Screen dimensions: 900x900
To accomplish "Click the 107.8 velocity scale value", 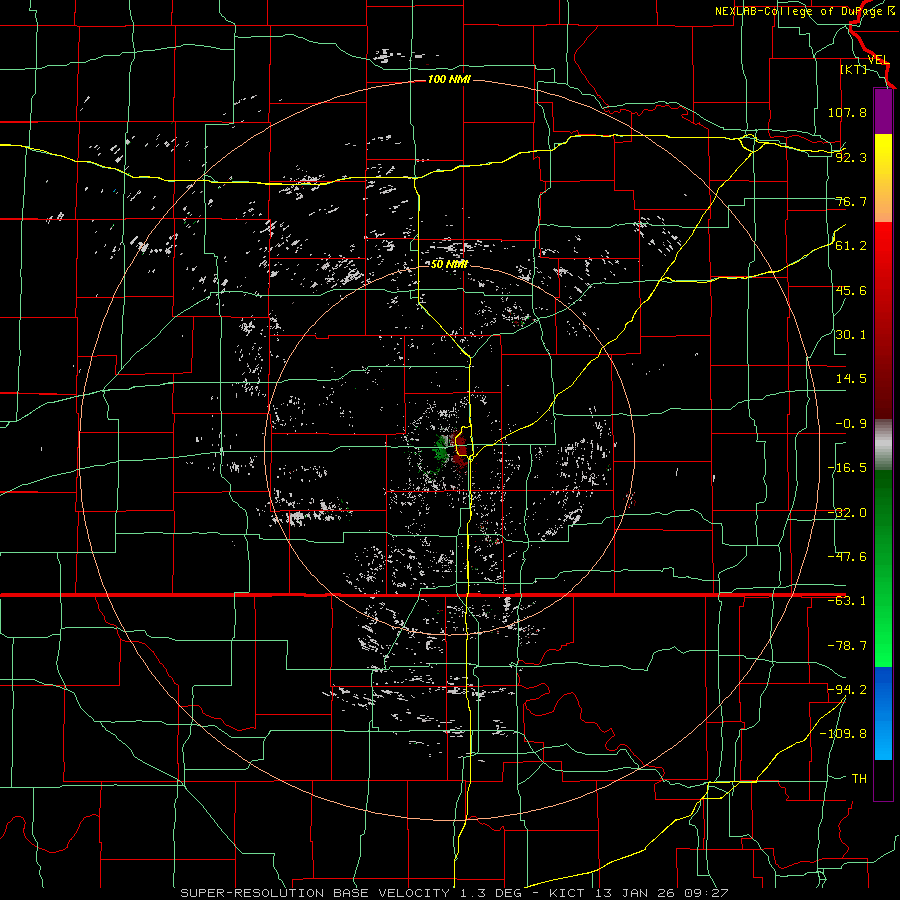I will tap(847, 112).
